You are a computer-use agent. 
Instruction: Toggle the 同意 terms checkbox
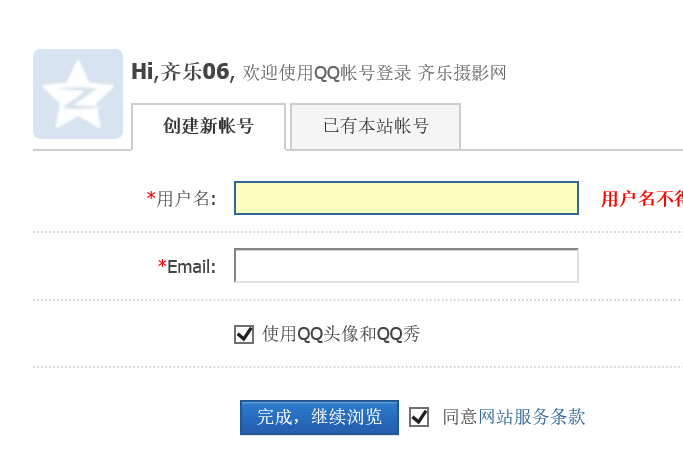click(419, 417)
